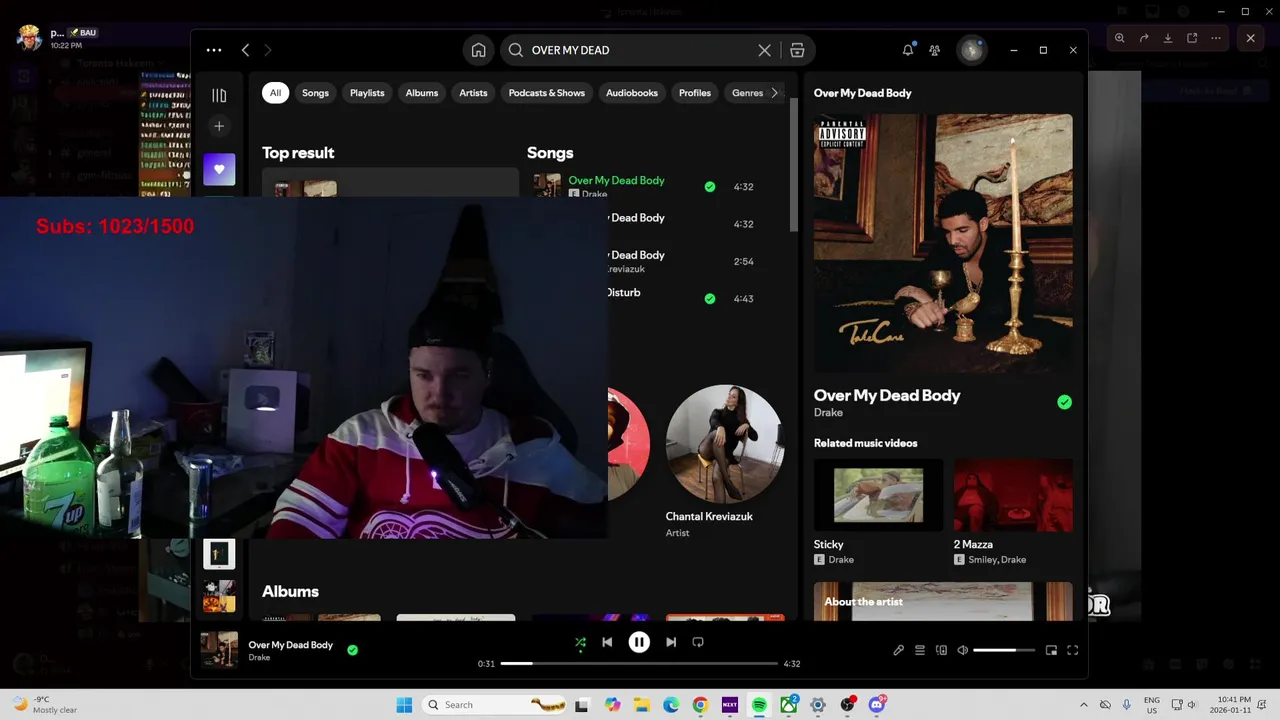Open the What's New notification bell
The image size is (1280, 720).
tap(908, 50)
